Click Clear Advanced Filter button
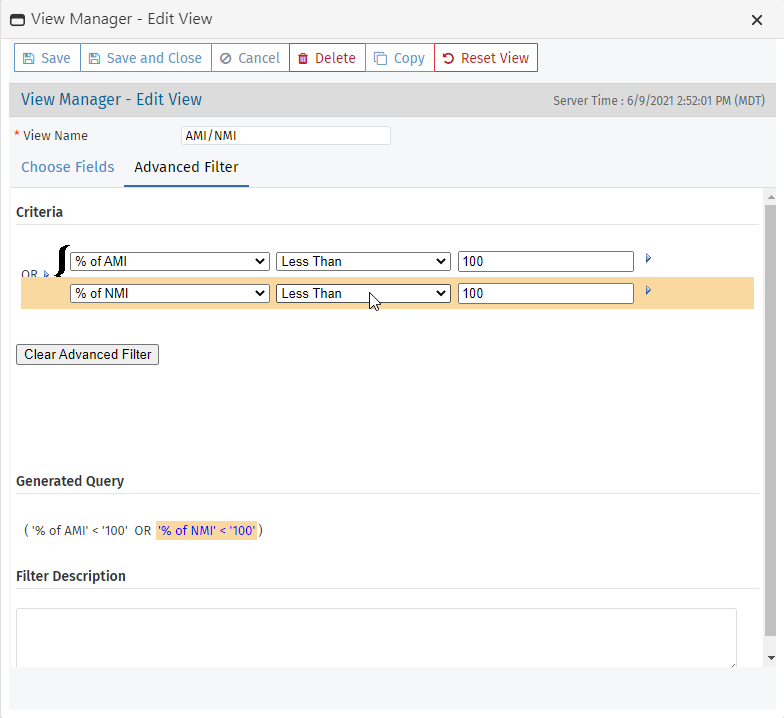 (x=88, y=354)
